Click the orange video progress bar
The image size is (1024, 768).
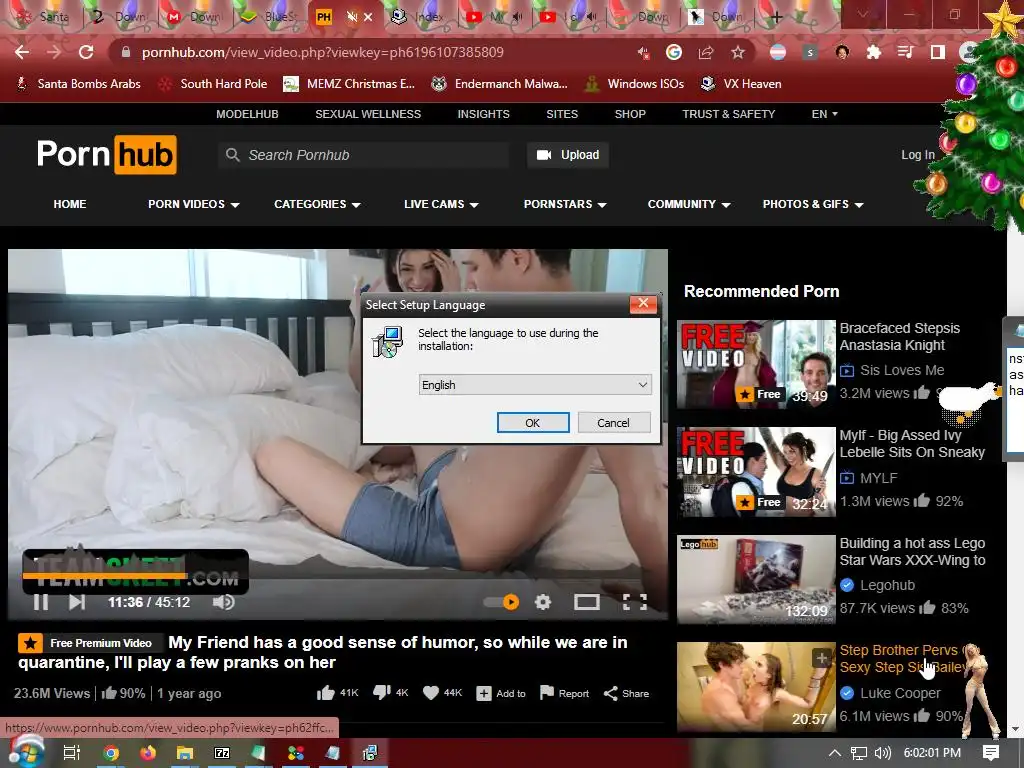click(105, 575)
